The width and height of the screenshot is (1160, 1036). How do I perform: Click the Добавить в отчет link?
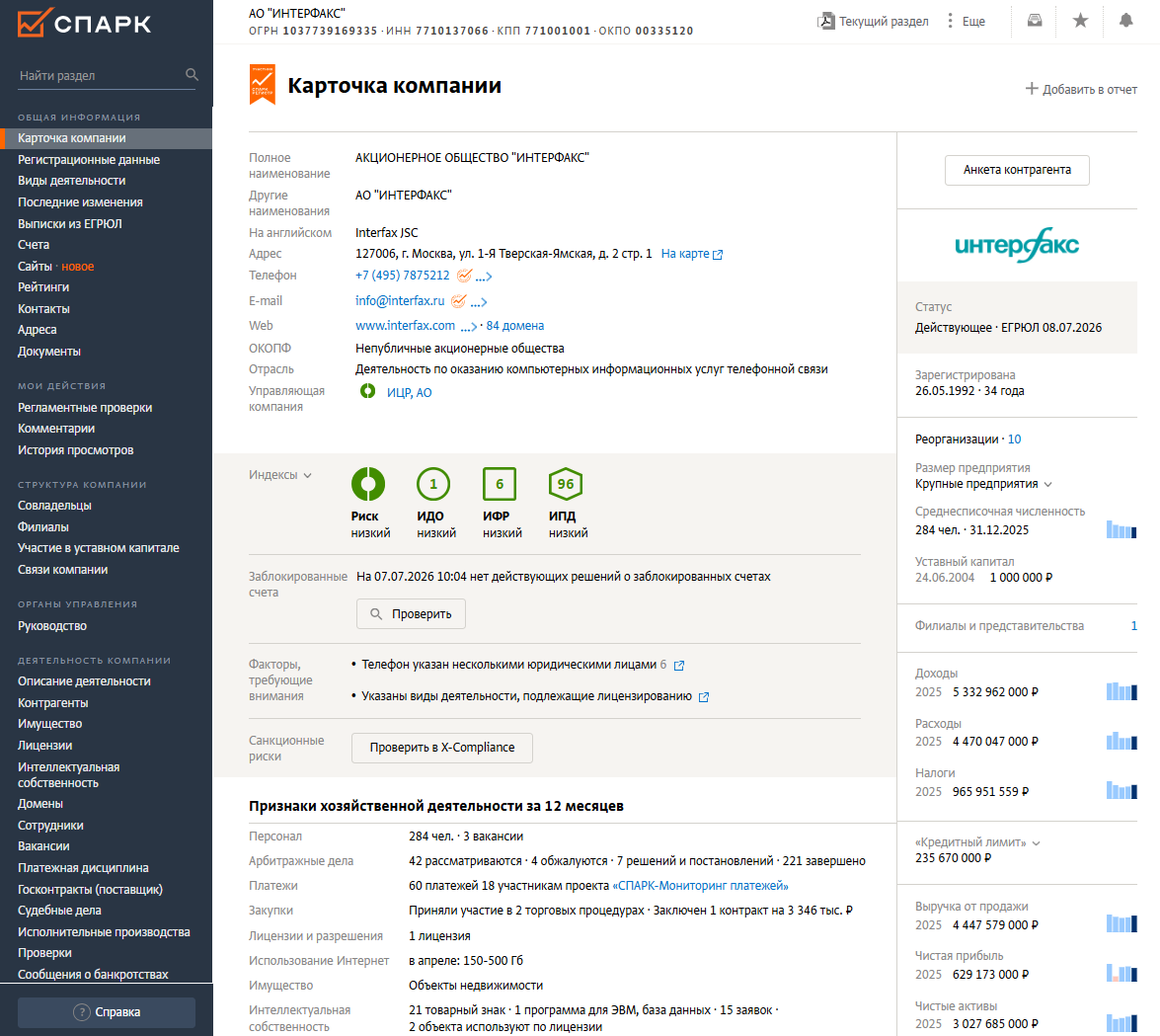(1081, 90)
